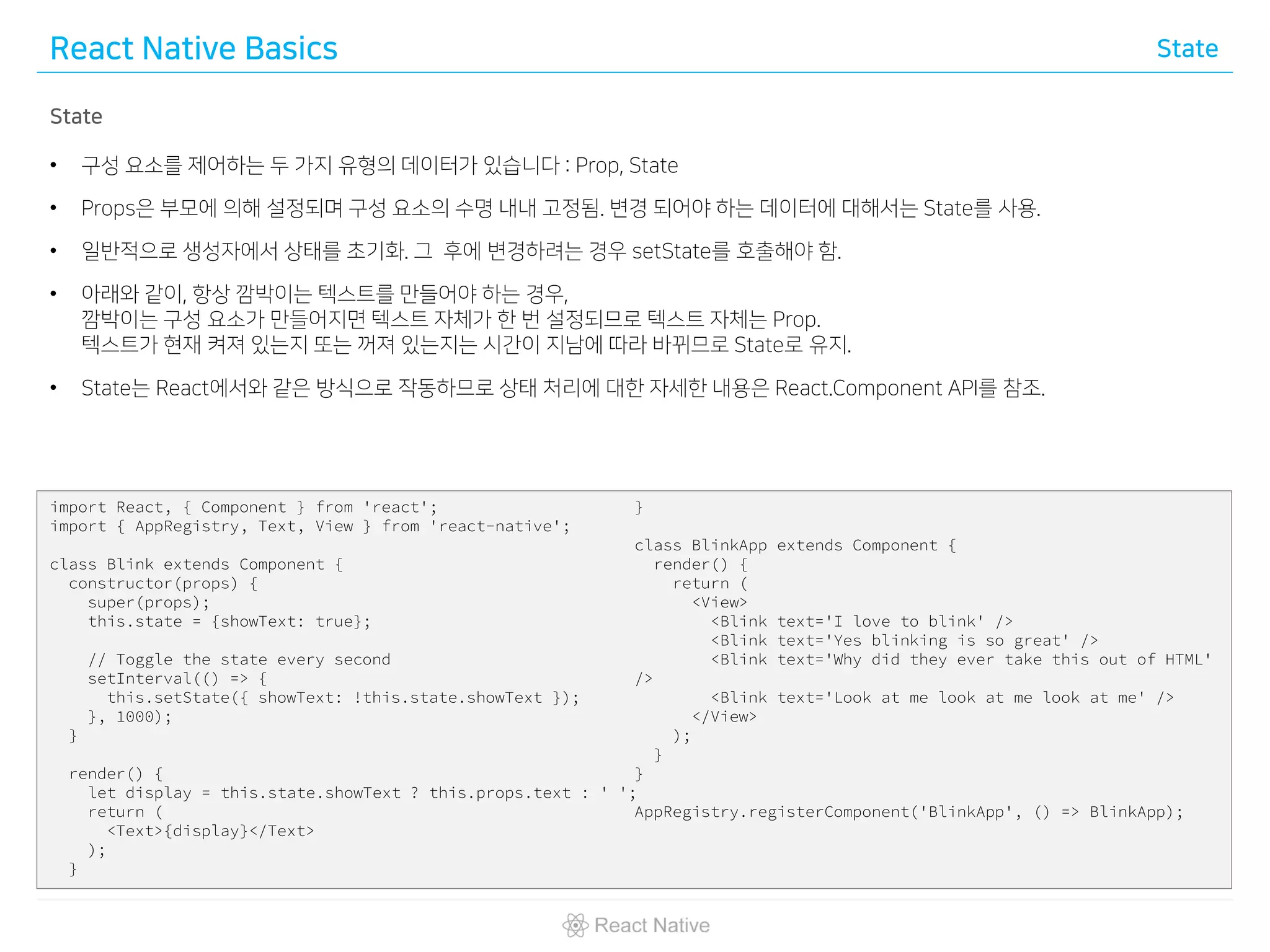This screenshot has height=952, width=1270.
Task: Click the Blink line 'I love to blink'
Action: click(862, 622)
